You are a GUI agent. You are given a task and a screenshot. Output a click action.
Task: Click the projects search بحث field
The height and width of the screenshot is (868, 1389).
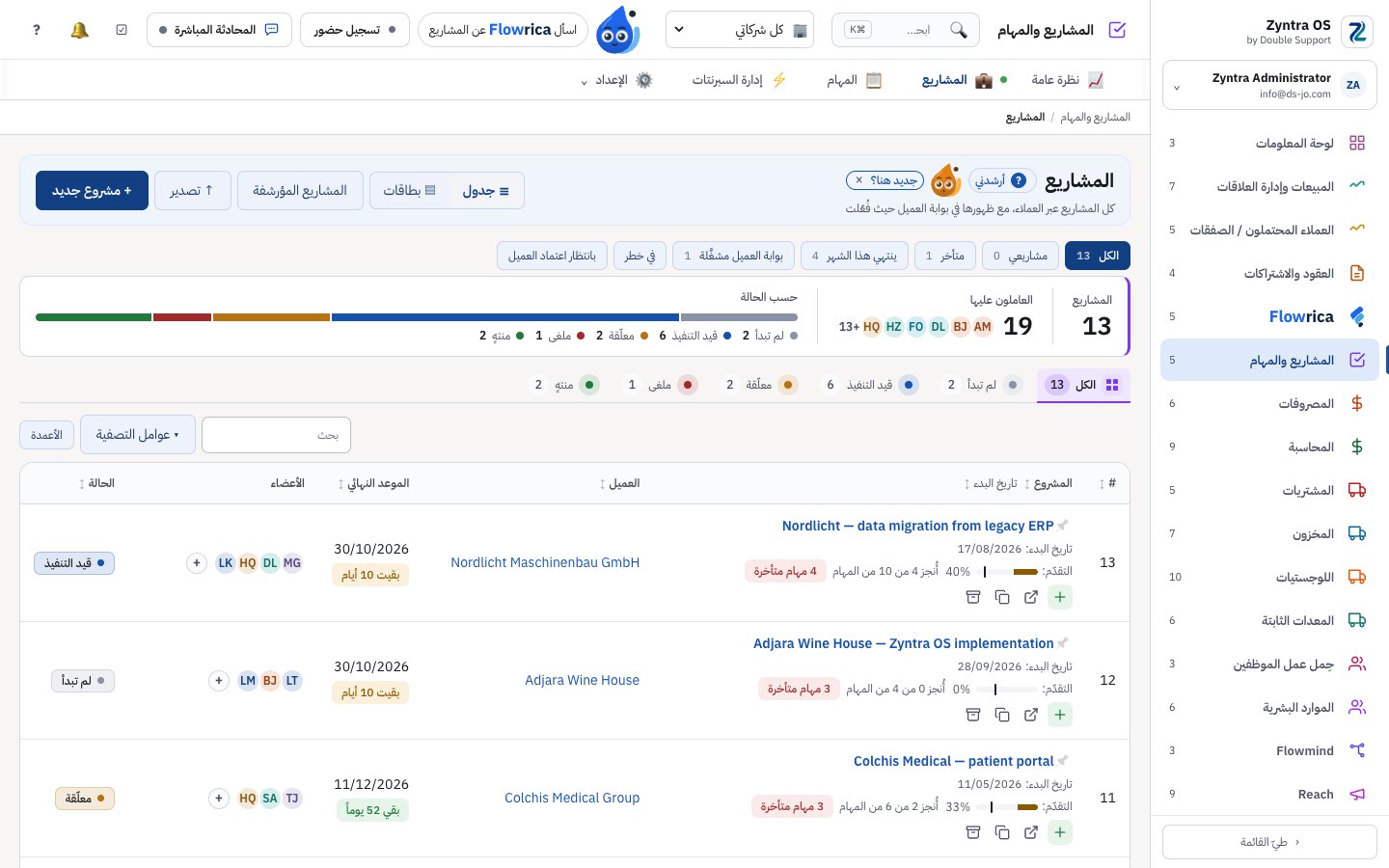pos(277,435)
